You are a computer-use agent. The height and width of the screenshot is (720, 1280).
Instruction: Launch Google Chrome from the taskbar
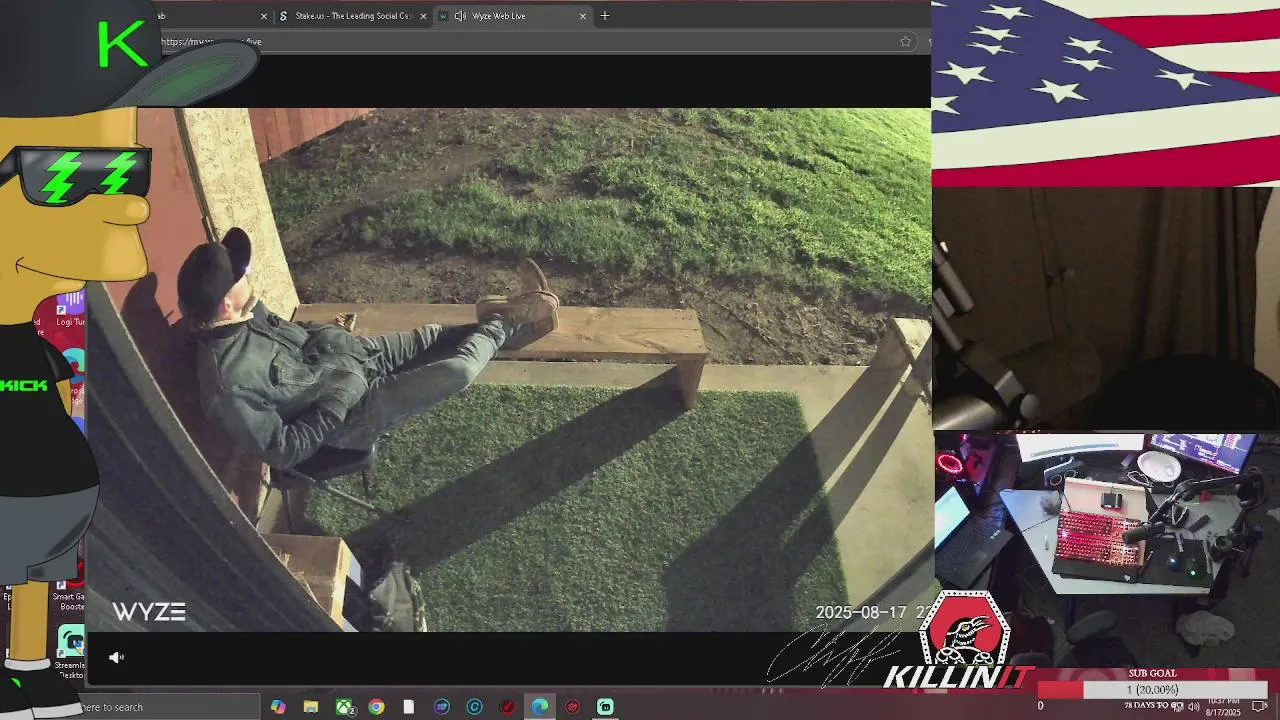(376, 707)
